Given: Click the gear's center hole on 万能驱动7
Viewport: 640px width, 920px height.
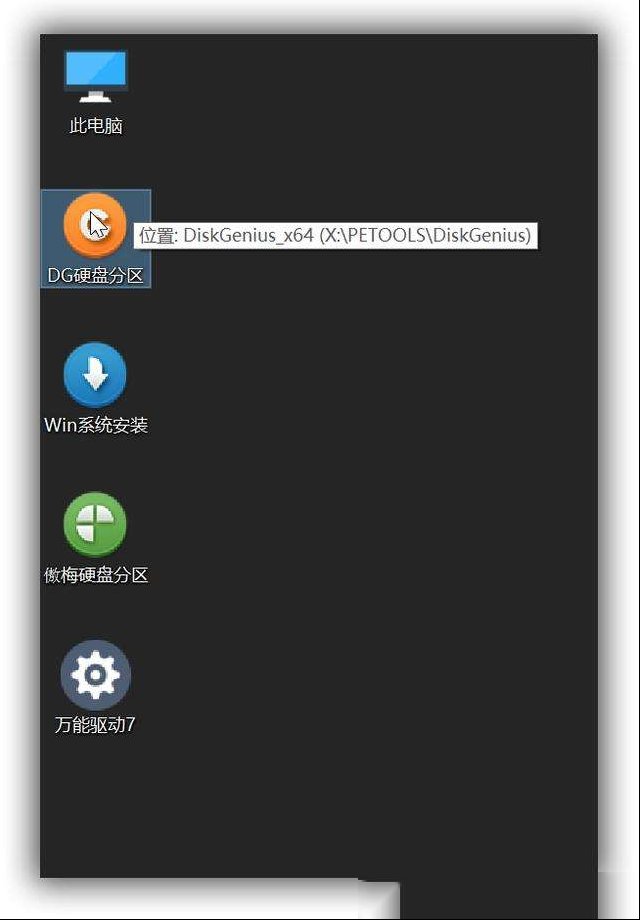Looking at the screenshot, I should pos(95,675).
